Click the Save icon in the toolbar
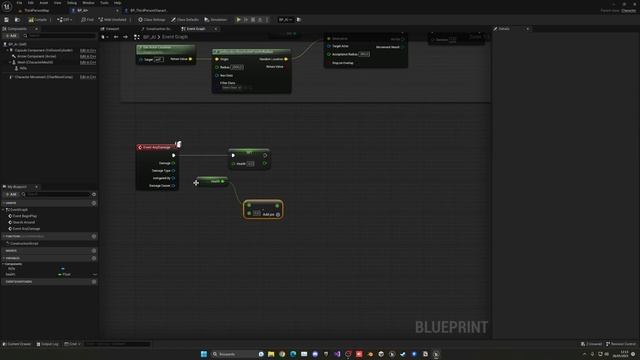The width and height of the screenshot is (640, 360). click(7, 20)
